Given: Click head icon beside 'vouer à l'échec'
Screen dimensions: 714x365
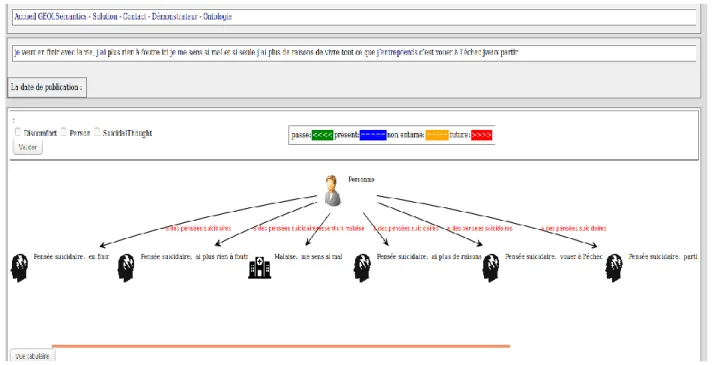Looking at the screenshot, I should pyautogui.click(x=491, y=268).
